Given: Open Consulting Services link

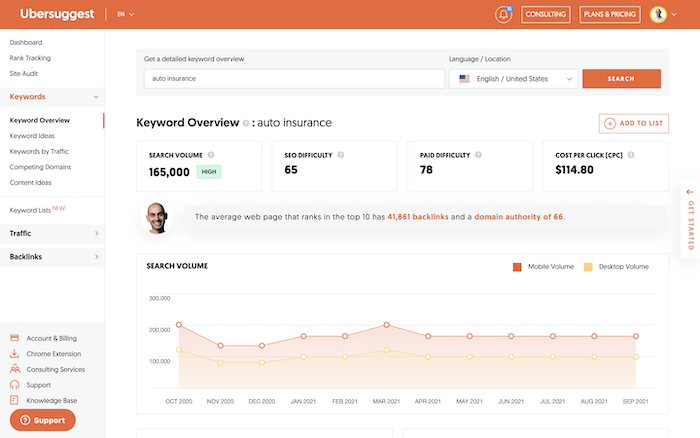Looking at the screenshot, I should (55, 370).
